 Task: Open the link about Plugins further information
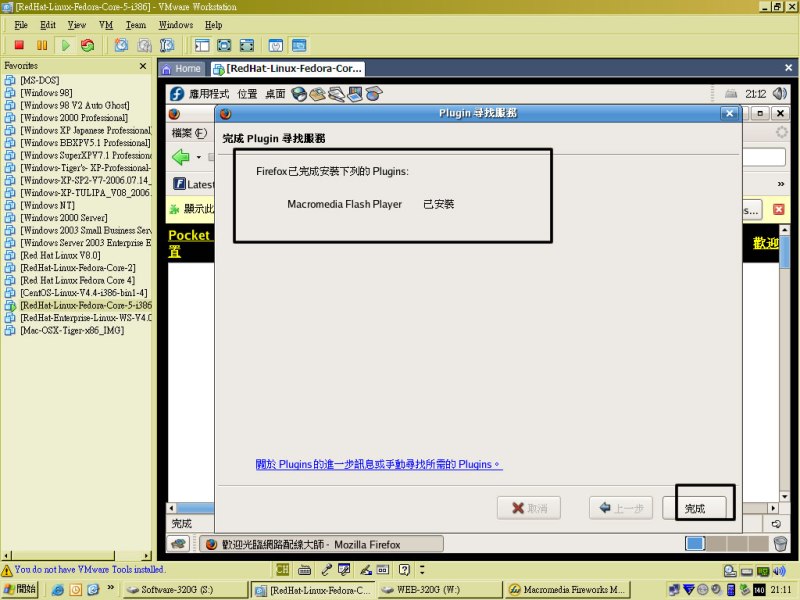tap(379, 464)
